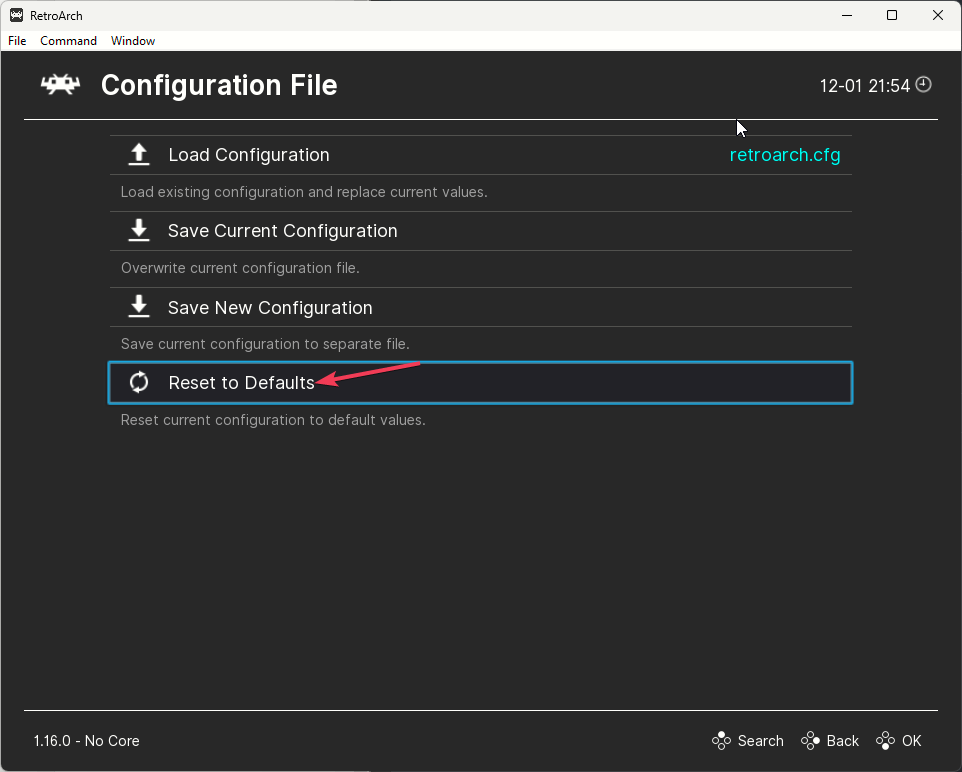Click the OK gamepad button icon
The width and height of the screenshot is (962, 772).
(x=885, y=741)
